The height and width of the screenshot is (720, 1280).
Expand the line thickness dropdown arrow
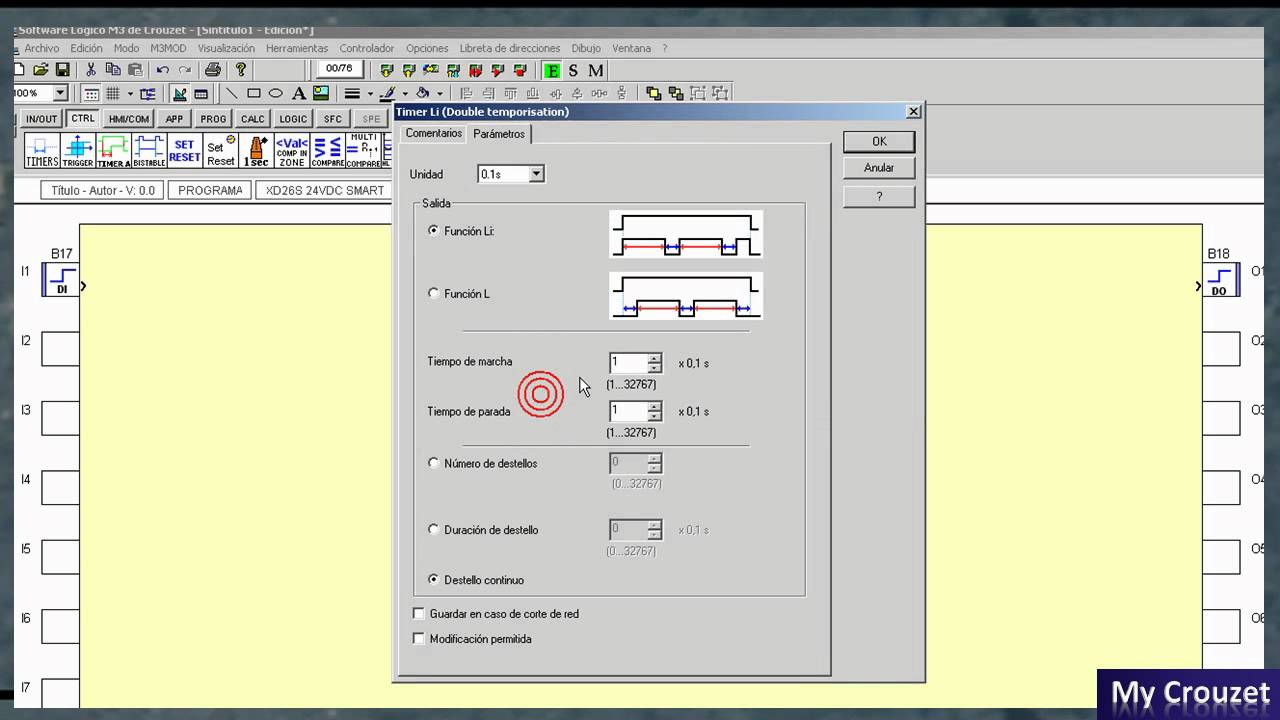point(370,94)
